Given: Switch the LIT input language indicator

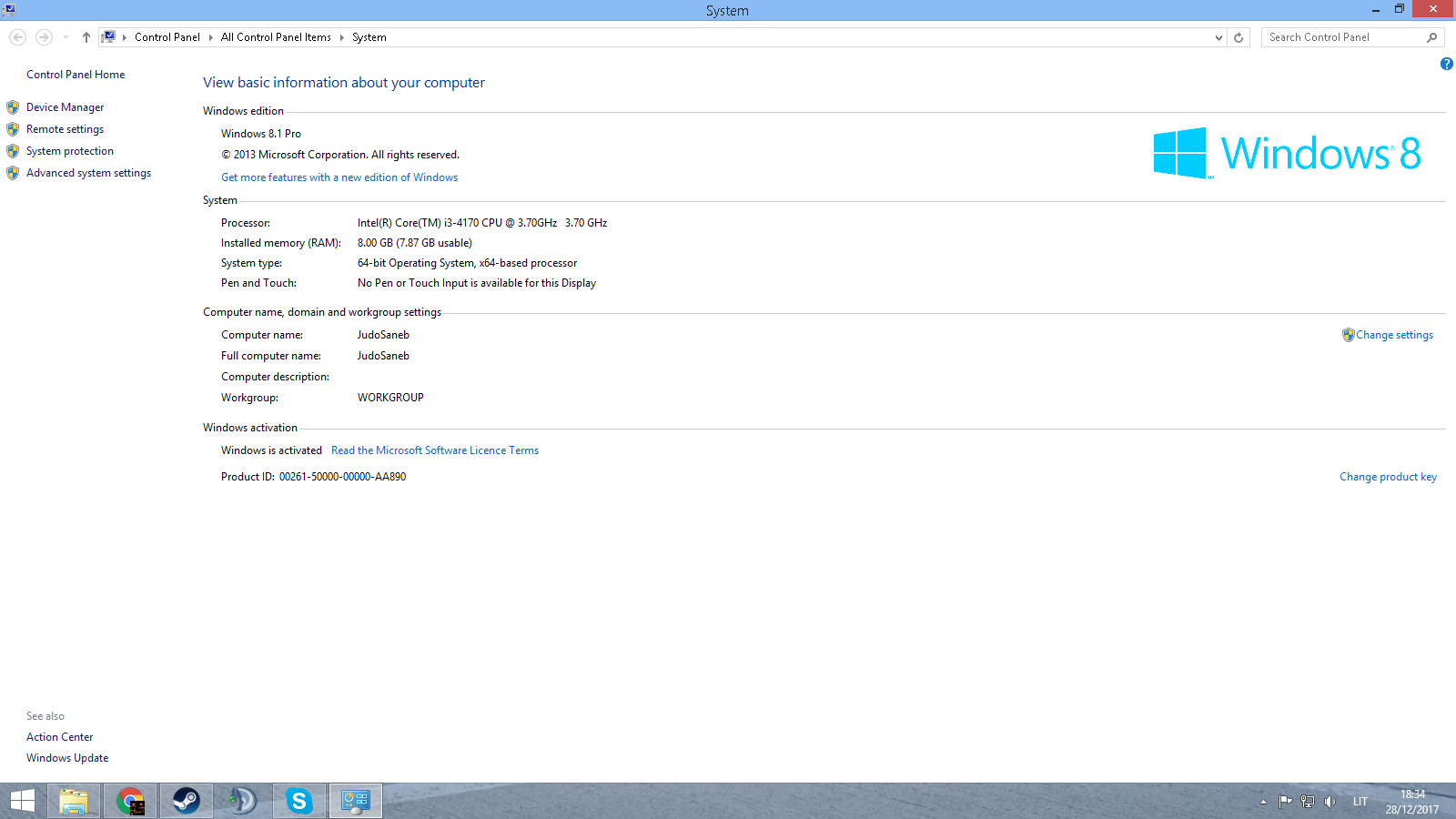Looking at the screenshot, I should [x=1360, y=802].
